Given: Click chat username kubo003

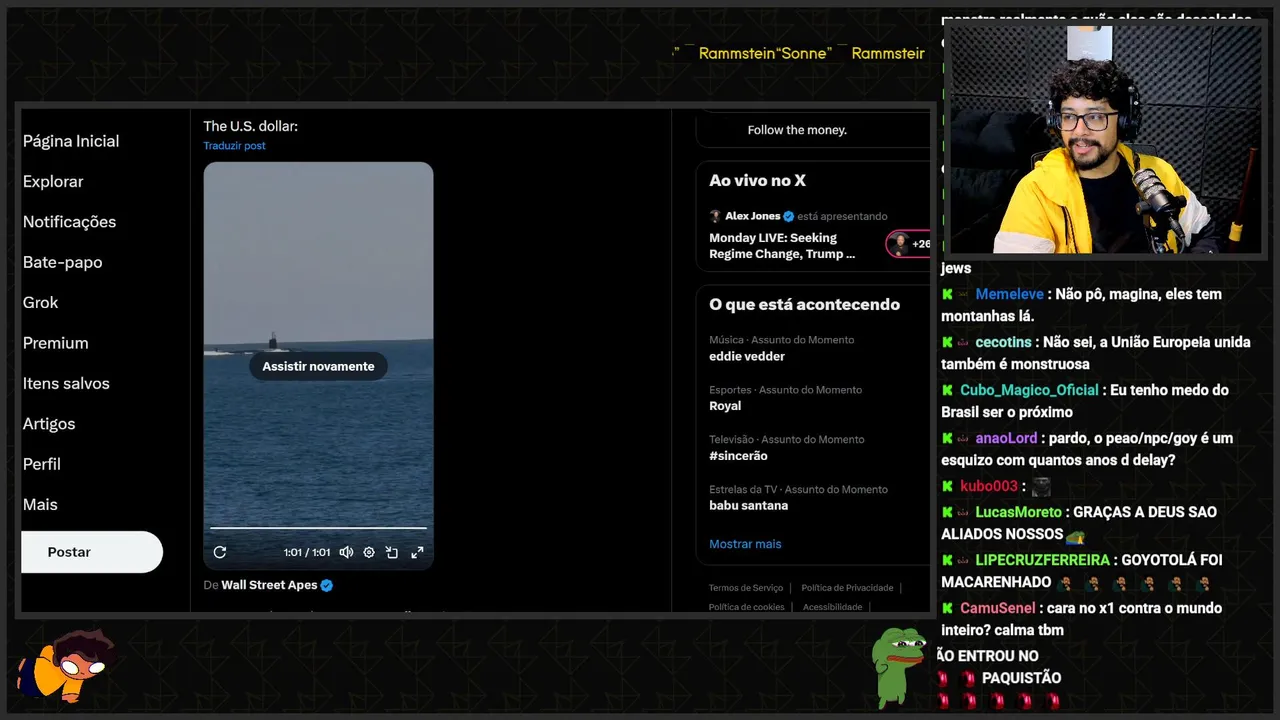Looking at the screenshot, I should (x=988, y=486).
